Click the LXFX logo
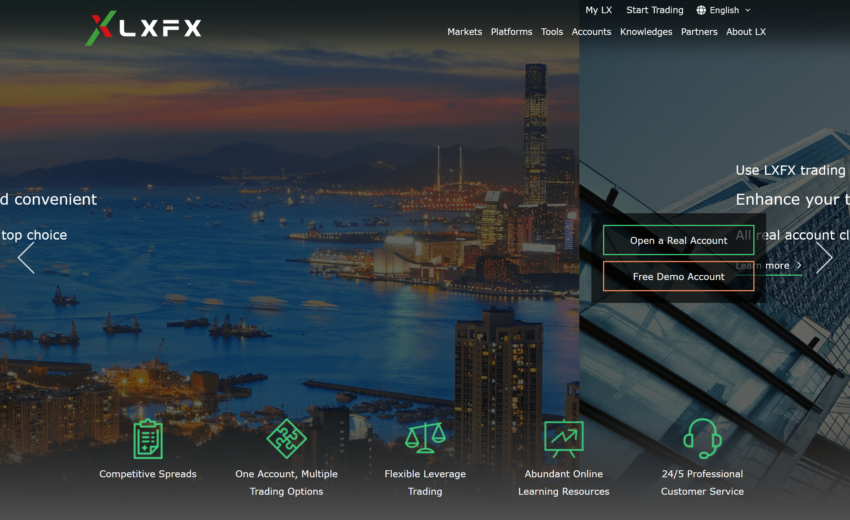Image resolution: width=850 pixels, height=520 pixels. (x=143, y=28)
